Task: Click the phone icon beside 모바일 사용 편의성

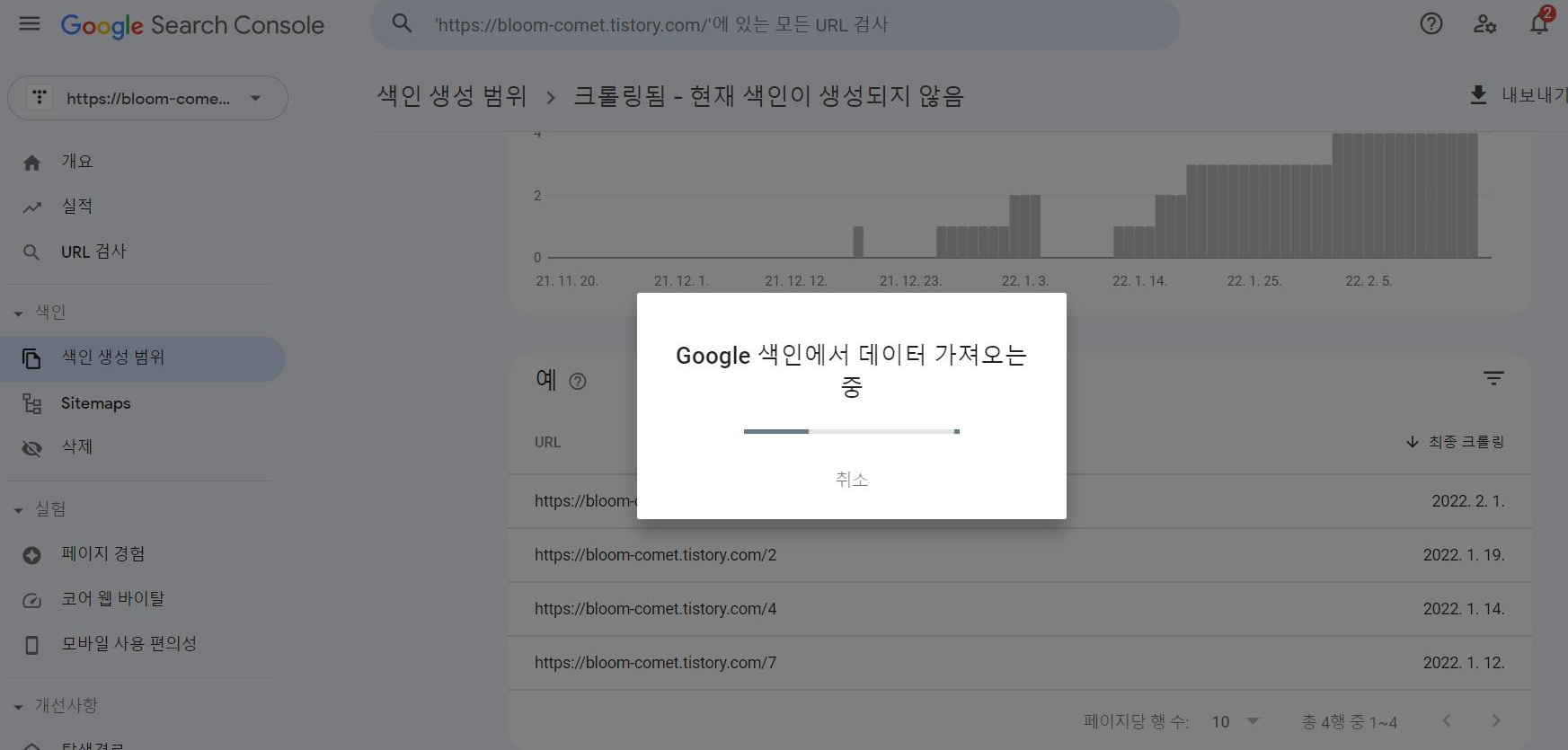Action: click(x=31, y=645)
